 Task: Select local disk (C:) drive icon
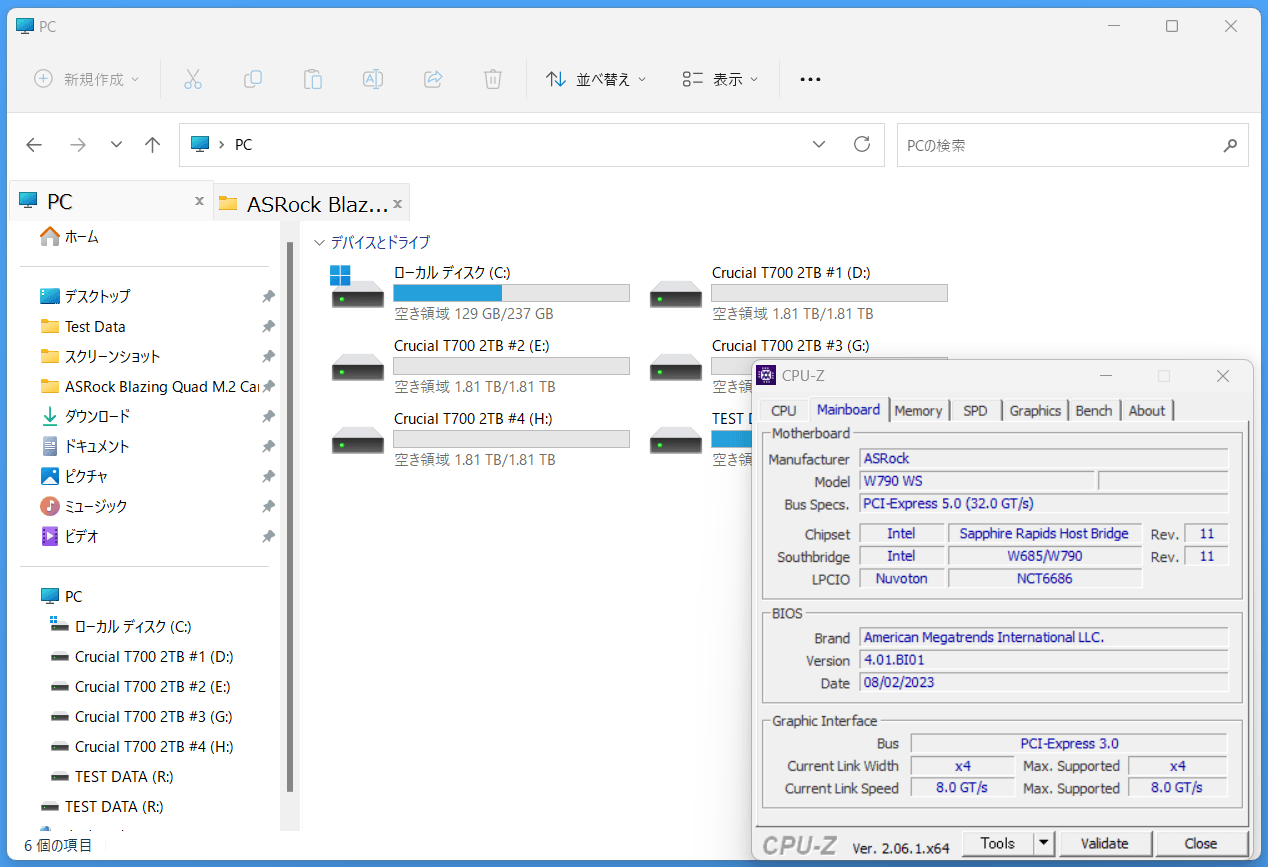coord(357,286)
